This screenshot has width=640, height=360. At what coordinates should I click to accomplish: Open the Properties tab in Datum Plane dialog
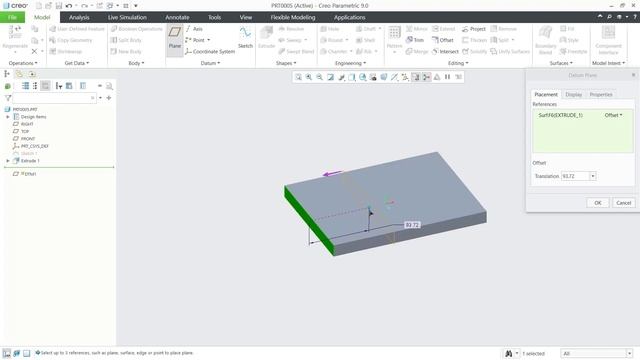pos(601,94)
